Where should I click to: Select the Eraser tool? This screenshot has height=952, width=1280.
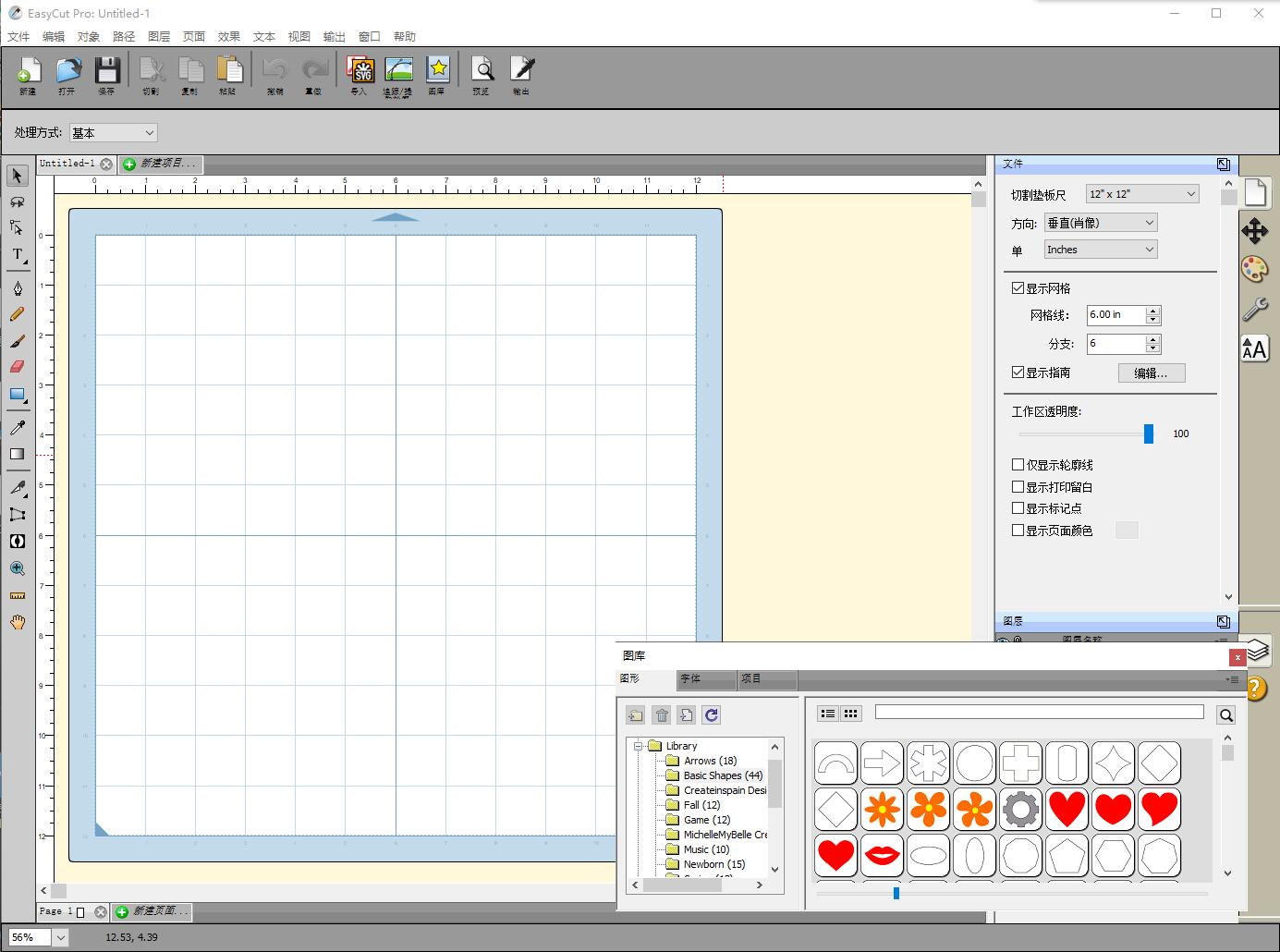(x=18, y=367)
